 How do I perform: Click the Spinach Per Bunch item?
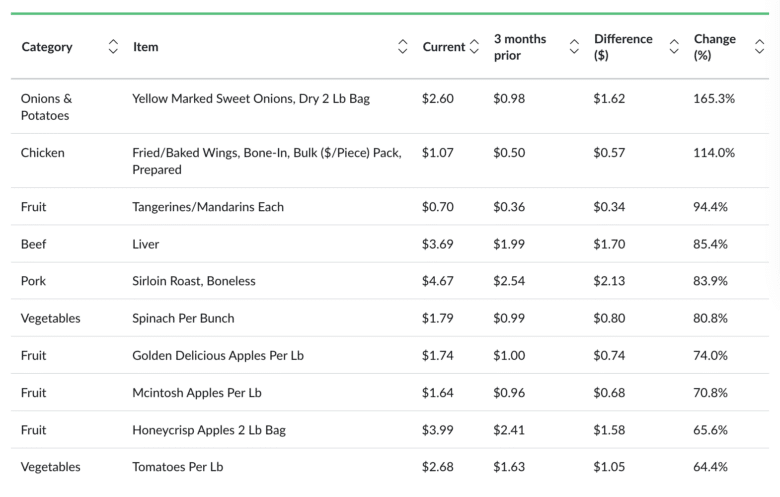pos(183,318)
